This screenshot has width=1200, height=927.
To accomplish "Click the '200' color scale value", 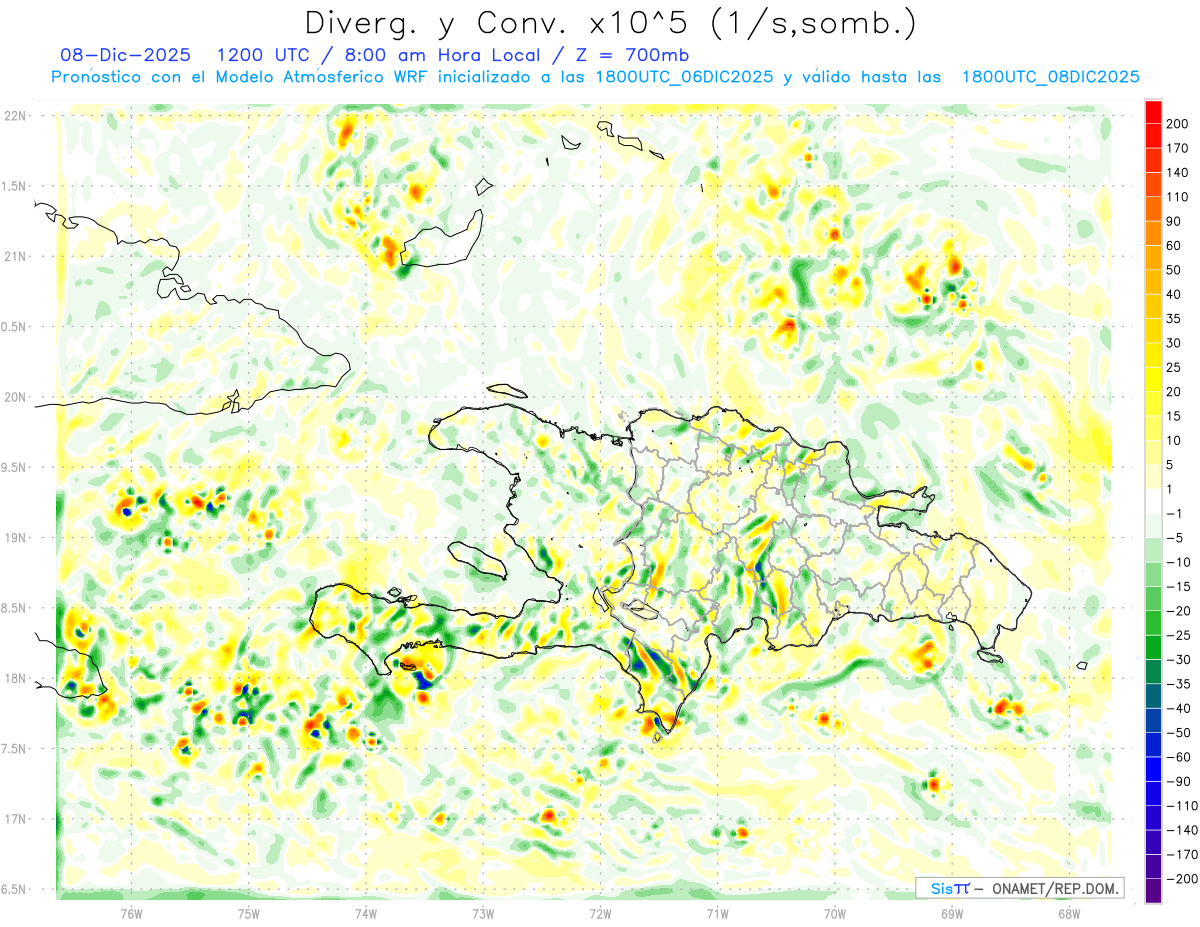I will [1177, 123].
